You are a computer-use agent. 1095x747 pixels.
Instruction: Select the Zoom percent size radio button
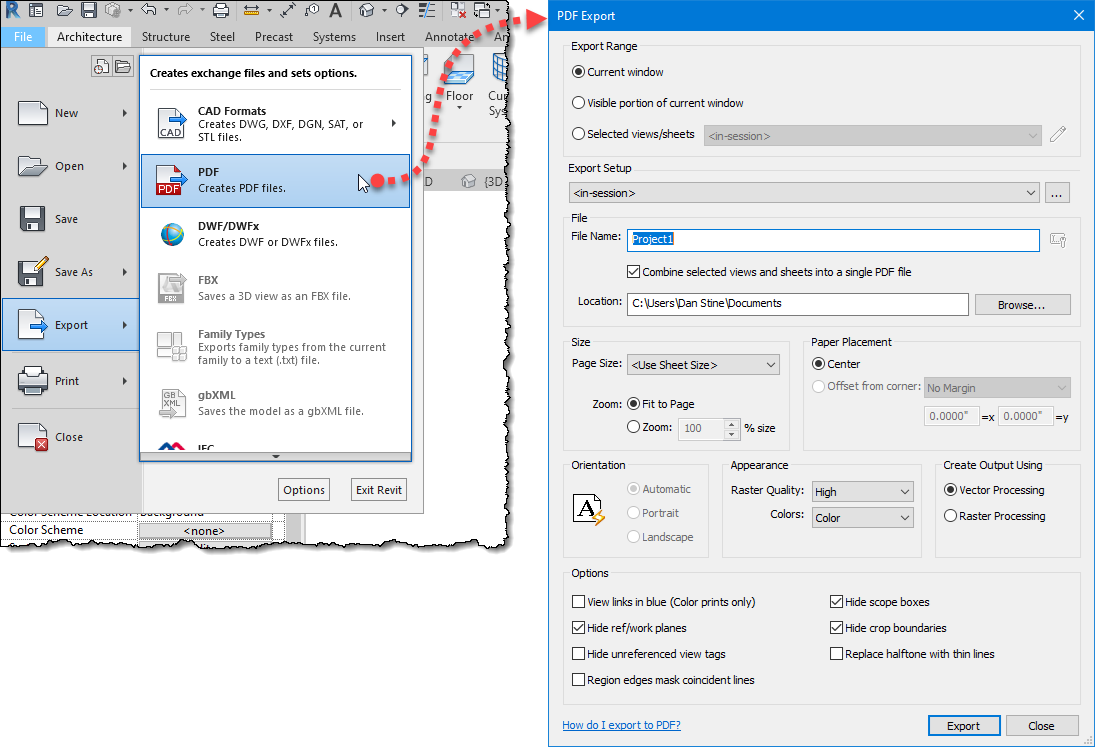pyautogui.click(x=633, y=427)
